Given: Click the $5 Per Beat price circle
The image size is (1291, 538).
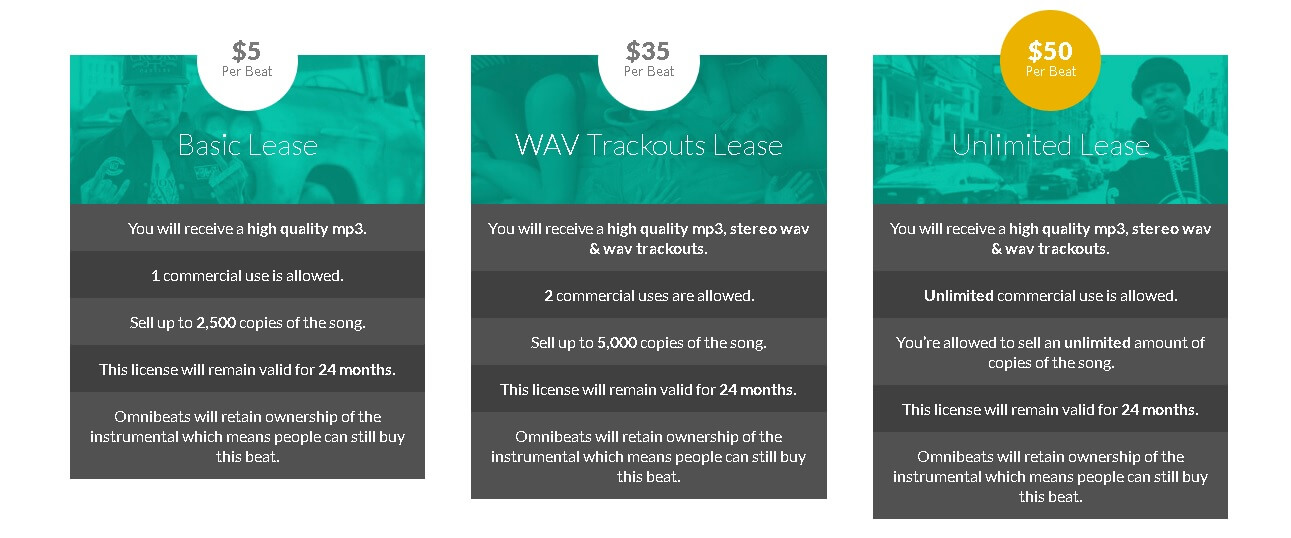Looking at the screenshot, I should (247, 60).
